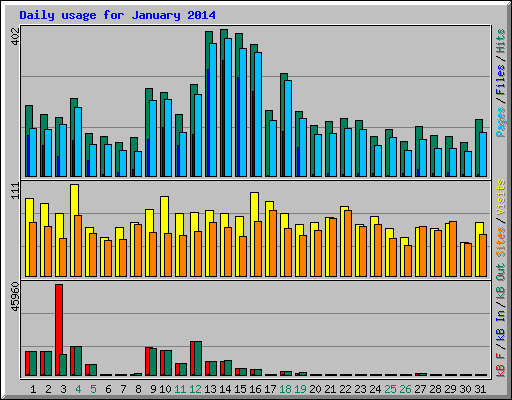Viewport: 512px width, 400px height.
Task: Click day label 27 on the x-axis
Action: coord(420,389)
